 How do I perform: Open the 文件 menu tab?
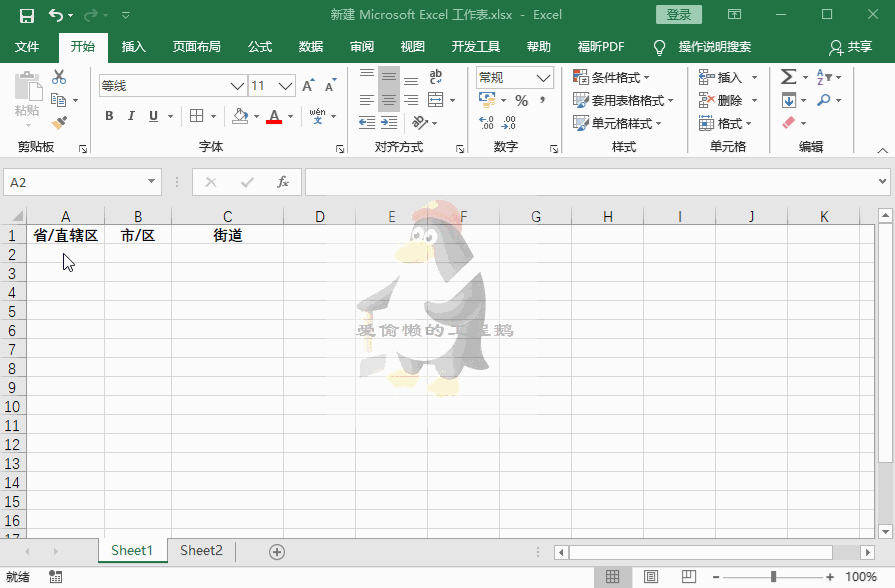point(27,47)
